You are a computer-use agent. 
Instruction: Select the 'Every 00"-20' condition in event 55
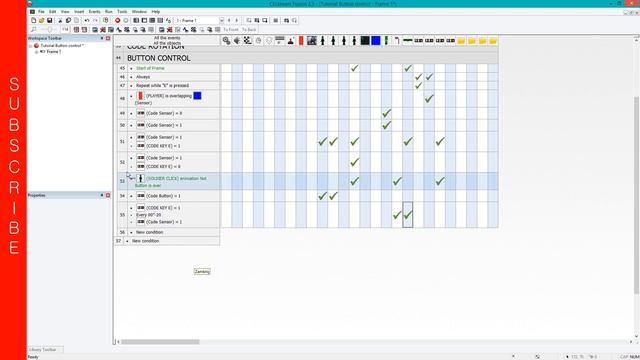coord(149,215)
